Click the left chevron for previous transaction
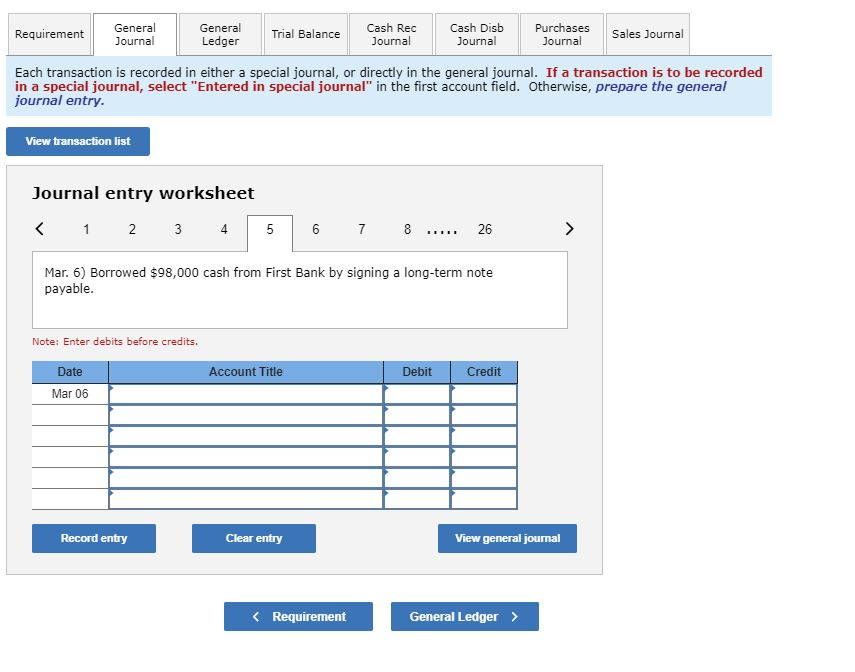The image size is (855, 672). [x=39, y=229]
